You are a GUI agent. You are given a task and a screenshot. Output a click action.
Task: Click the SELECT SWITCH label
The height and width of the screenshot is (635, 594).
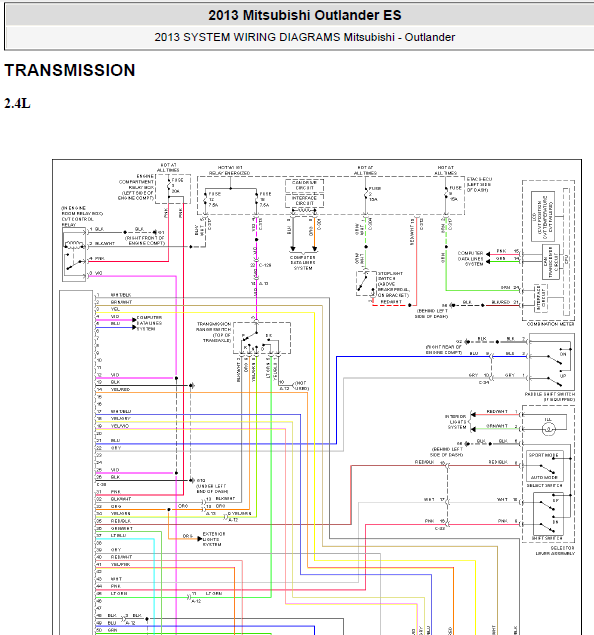pyautogui.click(x=544, y=485)
